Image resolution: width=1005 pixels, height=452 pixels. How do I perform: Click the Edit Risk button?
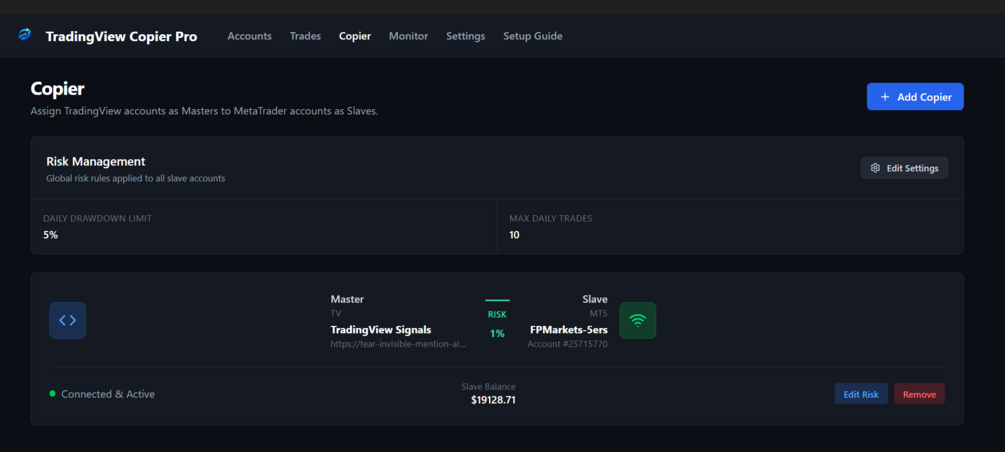click(x=861, y=394)
